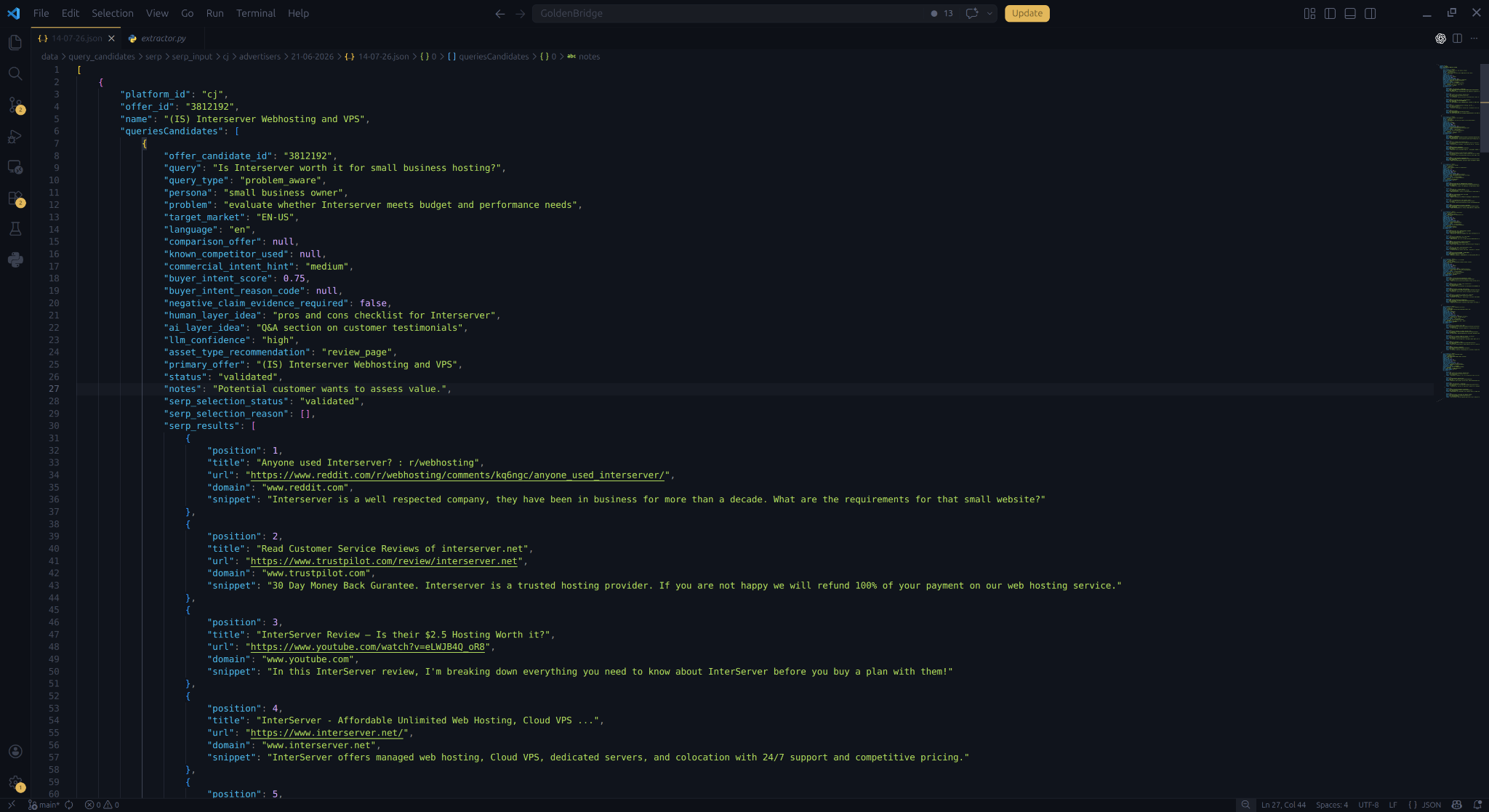Open the 'data' breadcrumb
The image size is (1489, 812).
pos(49,57)
